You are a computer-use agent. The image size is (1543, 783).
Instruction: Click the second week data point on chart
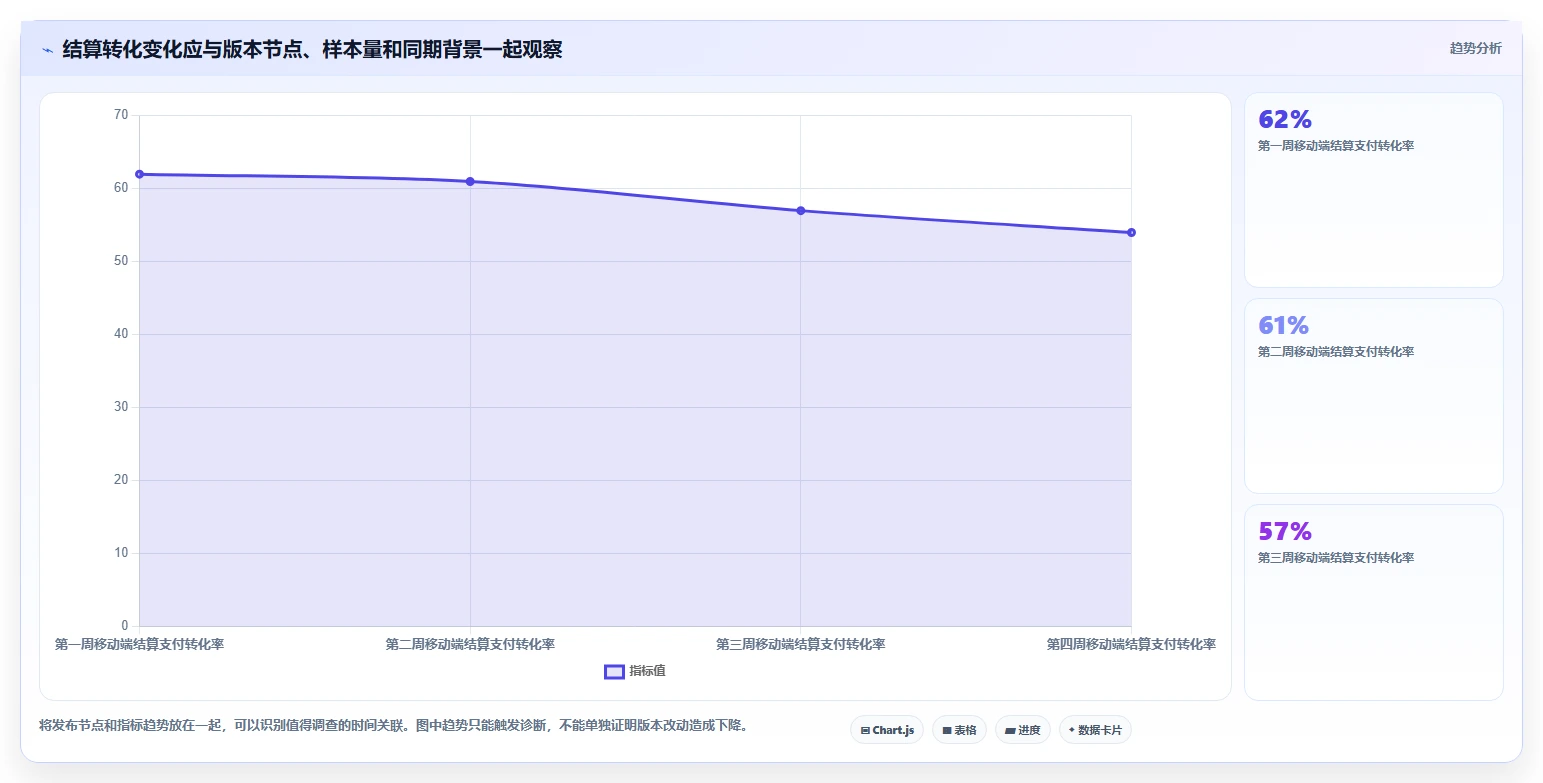(470, 182)
